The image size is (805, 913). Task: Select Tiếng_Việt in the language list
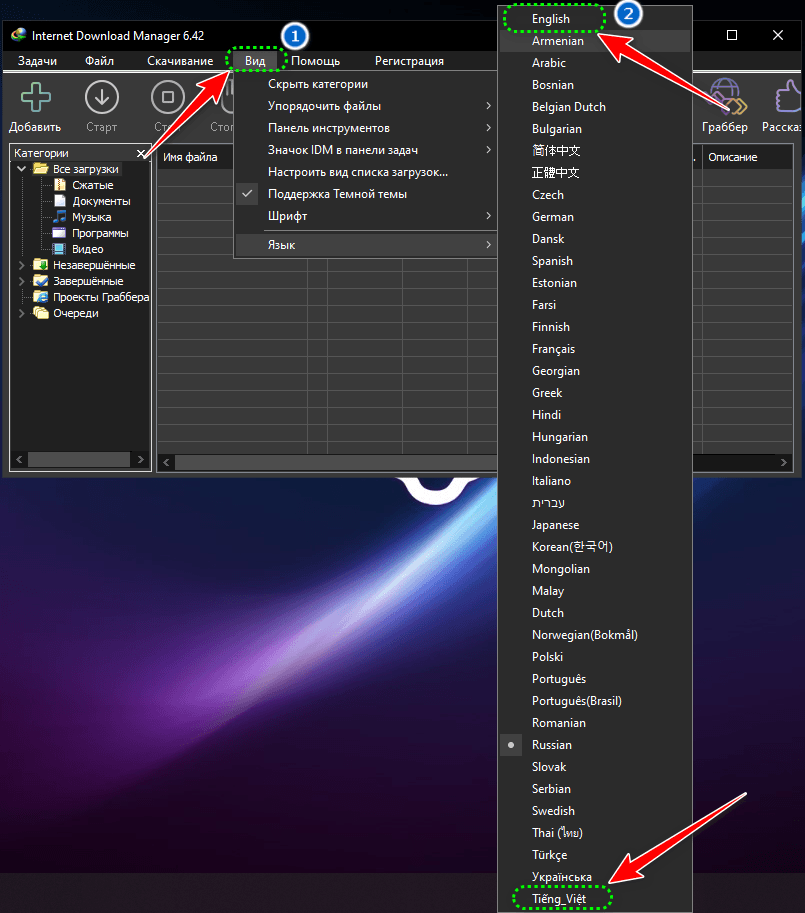click(x=595, y=899)
